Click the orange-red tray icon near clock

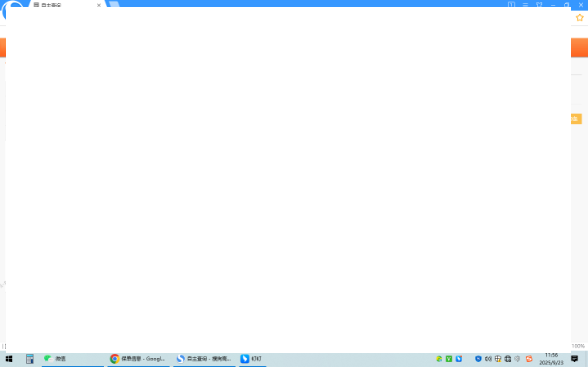[x=529, y=359]
